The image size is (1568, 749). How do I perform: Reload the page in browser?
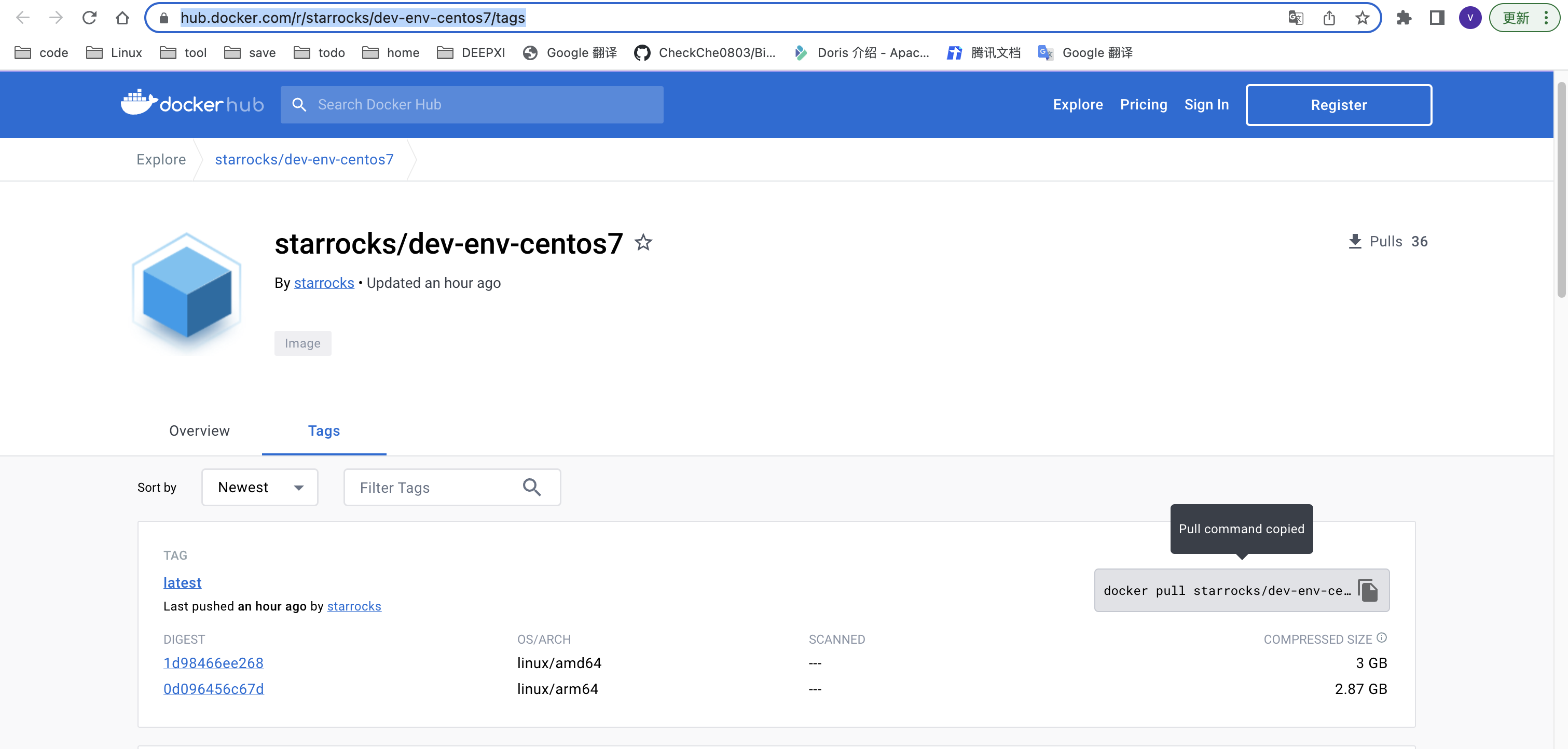[x=89, y=18]
